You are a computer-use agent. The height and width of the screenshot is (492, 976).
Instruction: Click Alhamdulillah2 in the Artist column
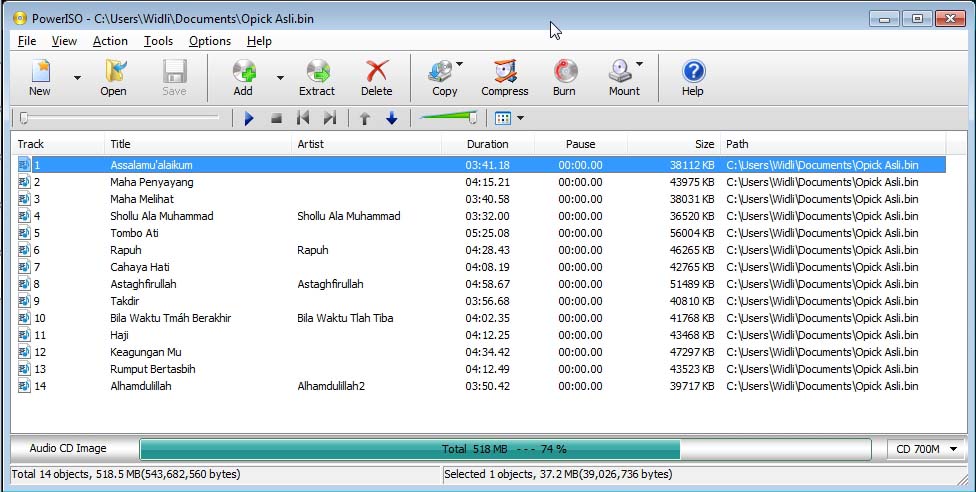click(x=331, y=386)
